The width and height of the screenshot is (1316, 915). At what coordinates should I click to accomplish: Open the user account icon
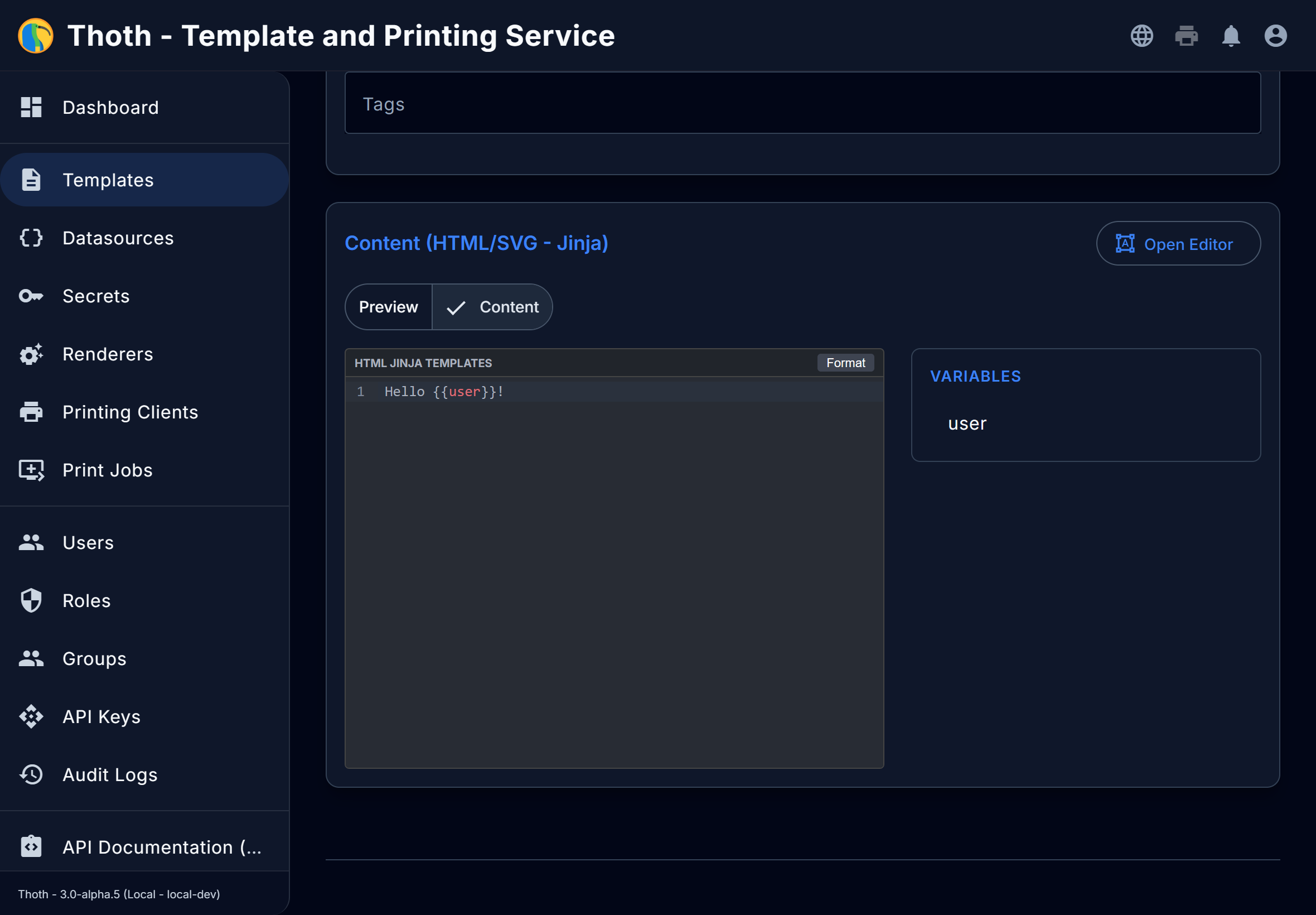pyautogui.click(x=1275, y=36)
